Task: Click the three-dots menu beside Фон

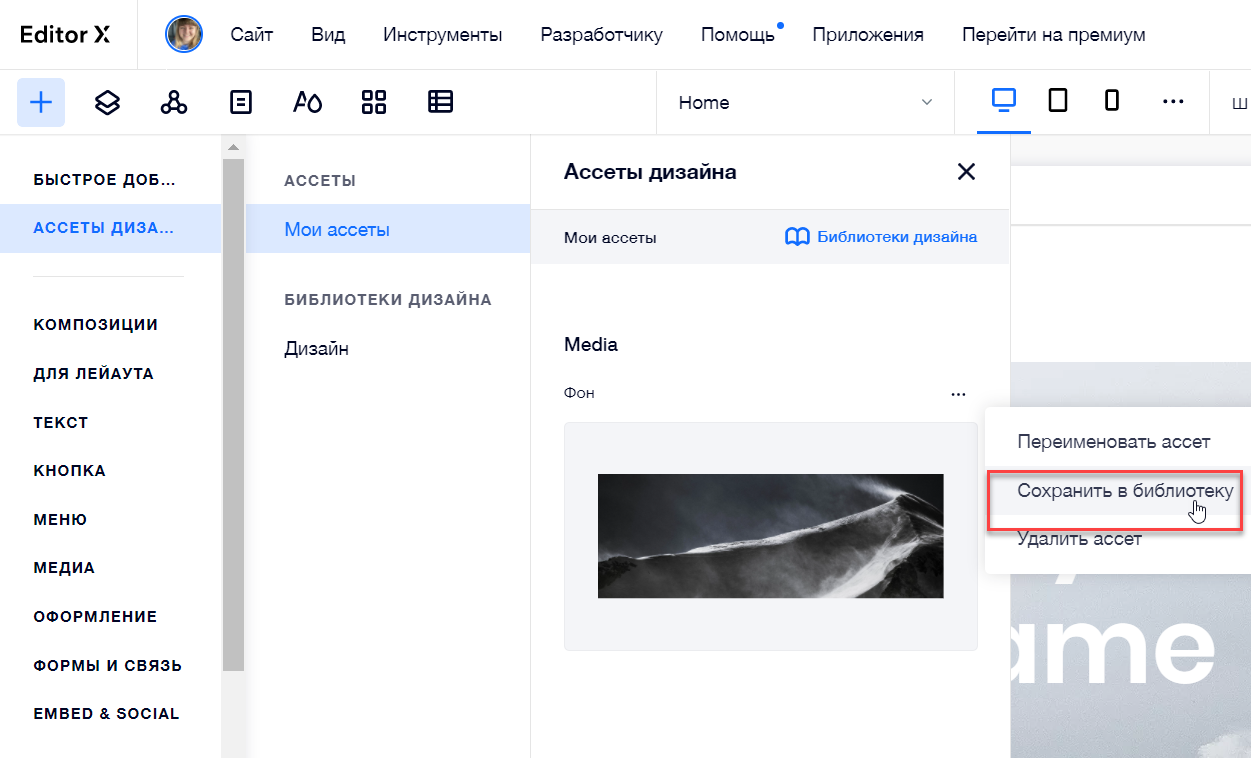Action: 959,394
